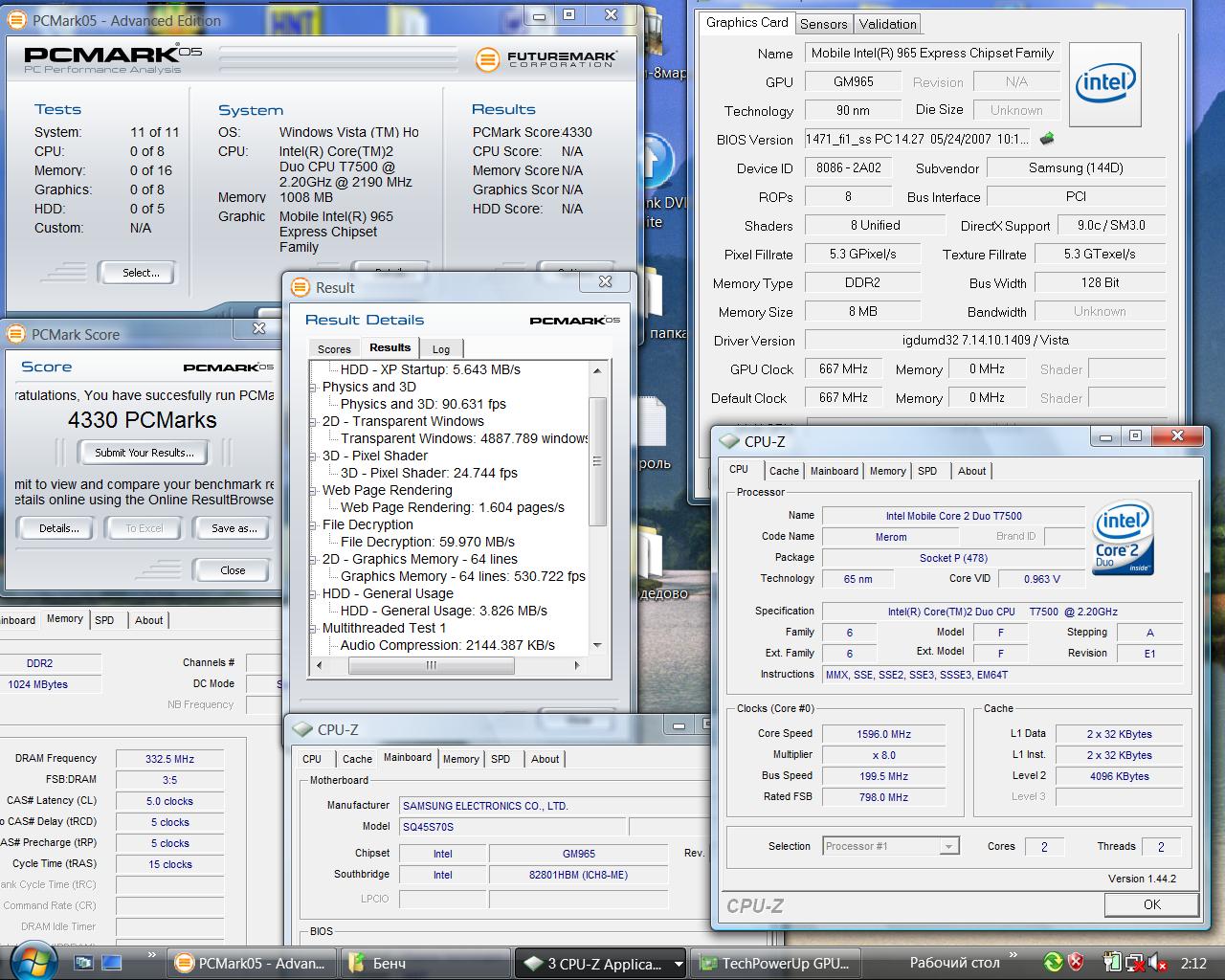Open the PCMark05 taskbar button
The image size is (1225, 980).
pos(254,964)
